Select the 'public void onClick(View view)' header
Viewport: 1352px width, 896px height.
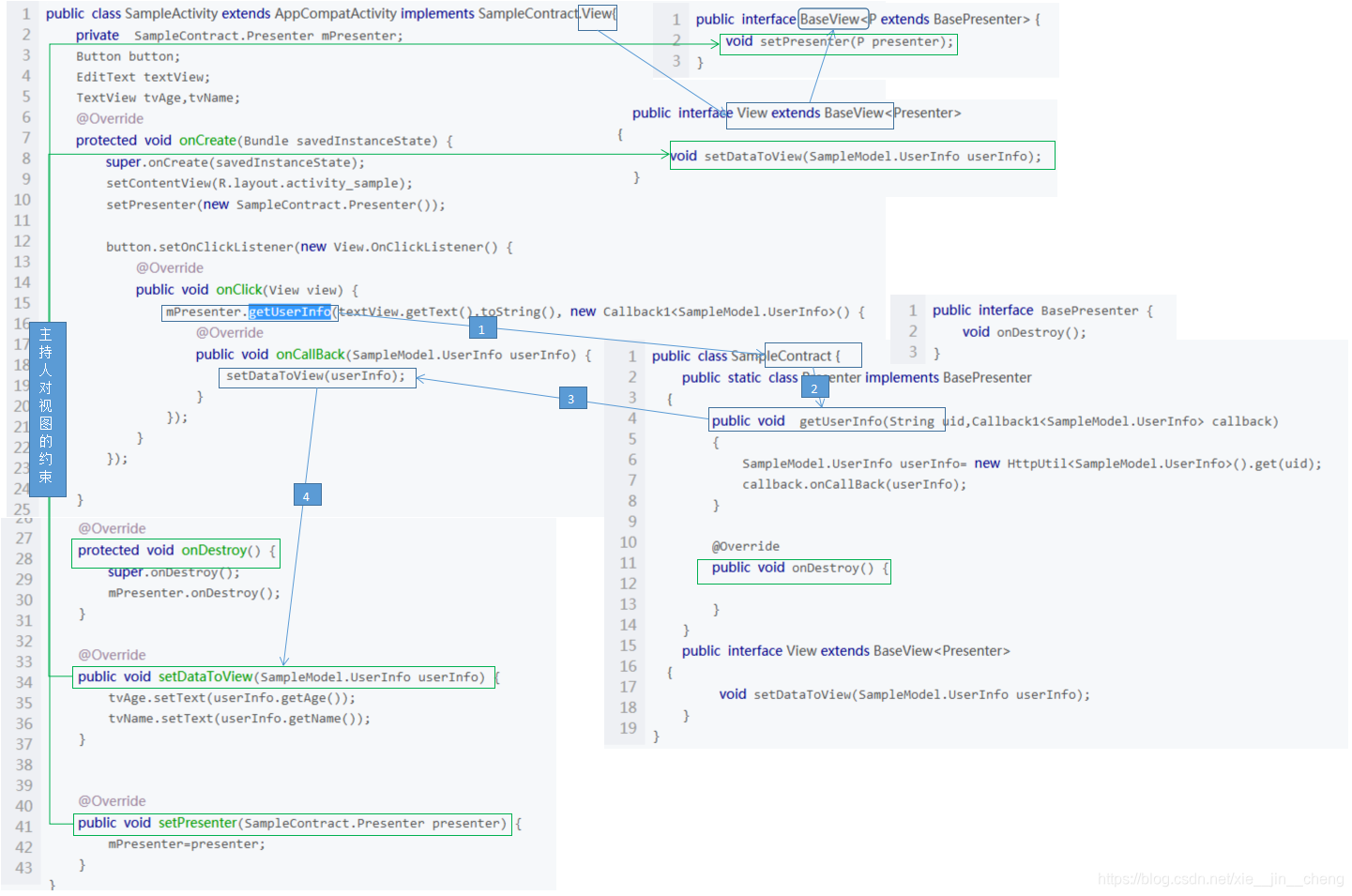click(247, 290)
